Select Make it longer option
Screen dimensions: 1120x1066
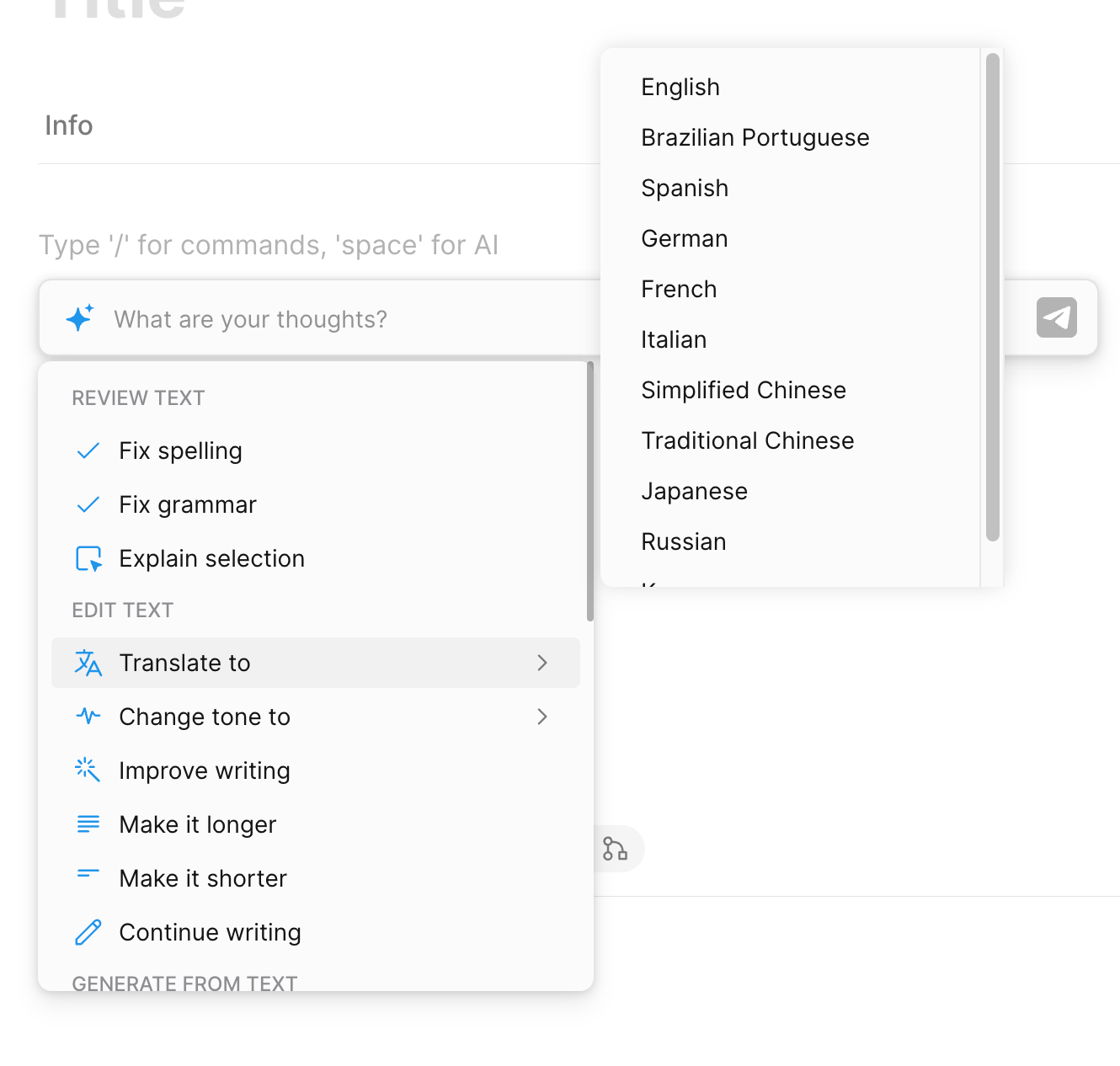click(198, 824)
